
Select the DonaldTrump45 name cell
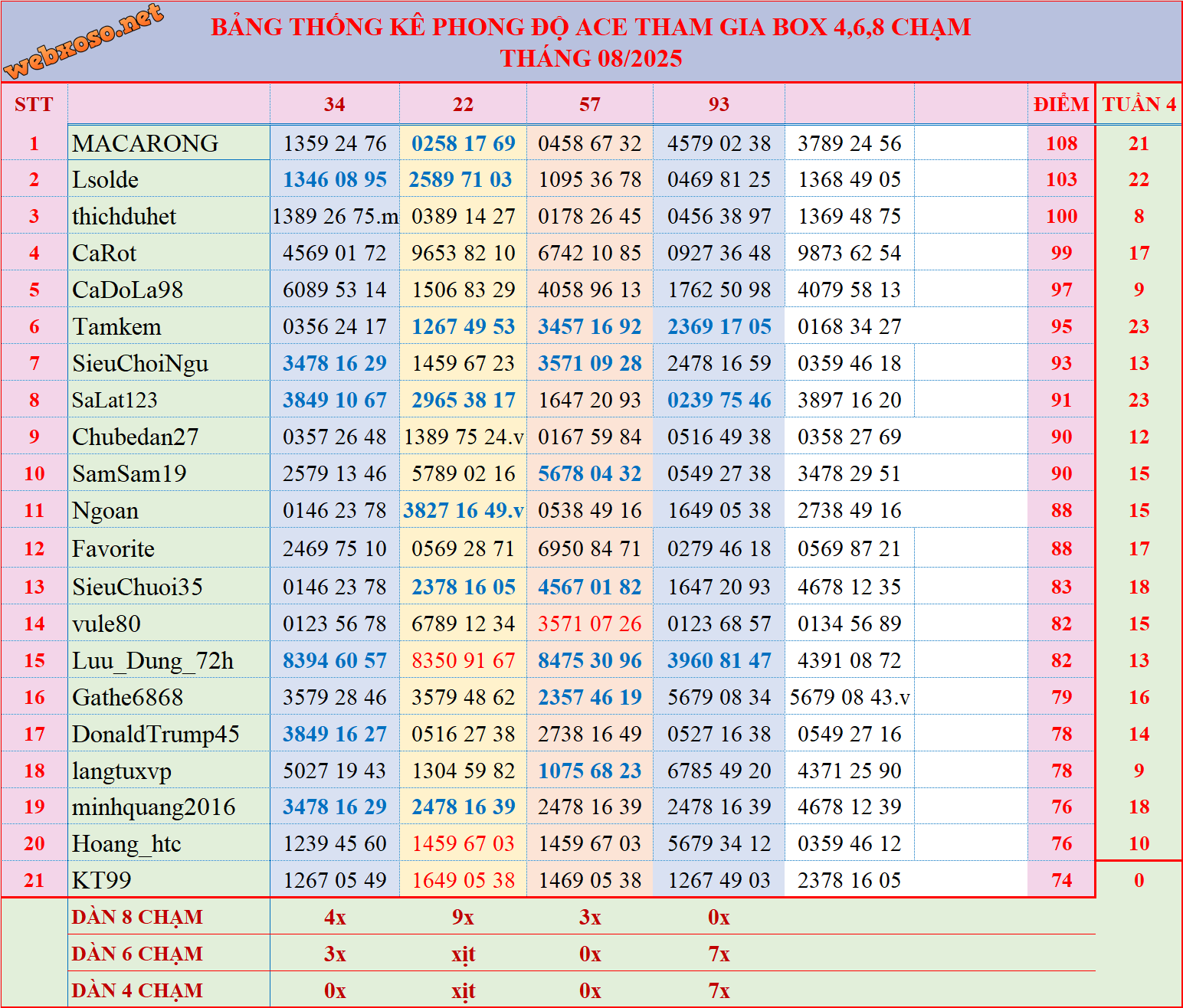156,735
